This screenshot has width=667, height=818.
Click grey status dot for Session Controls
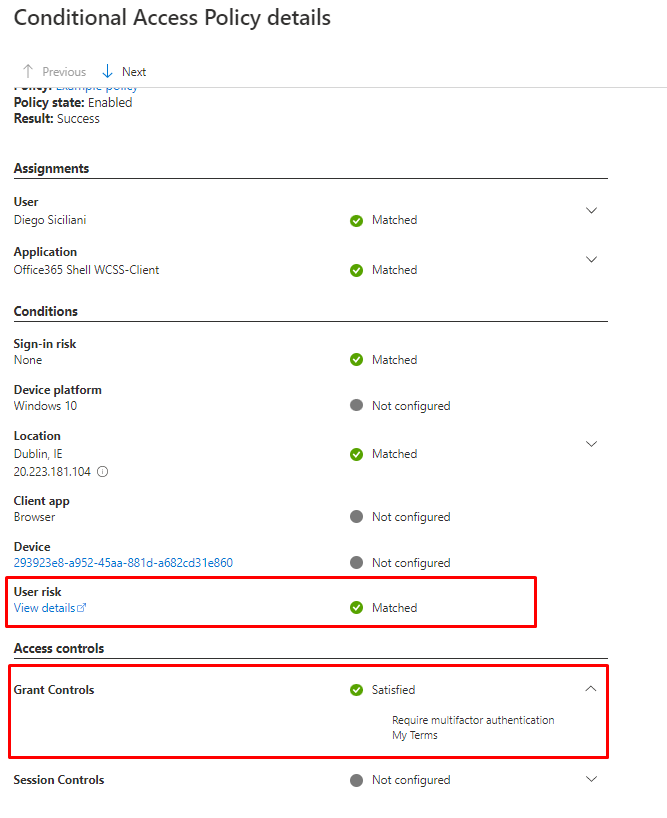356,780
